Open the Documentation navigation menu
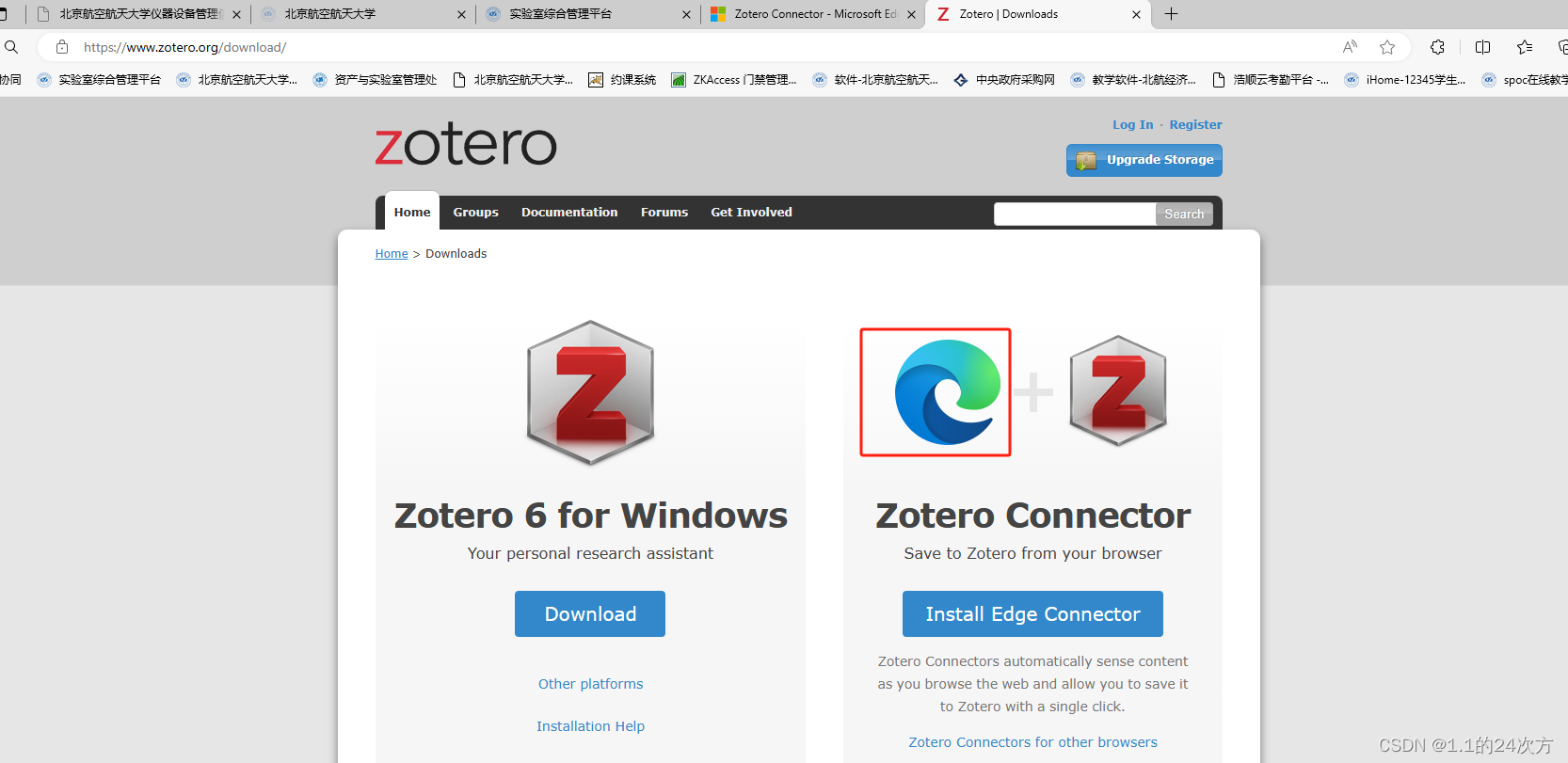Image resolution: width=1568 pixels, height=763 pixels. coord(569,212)
